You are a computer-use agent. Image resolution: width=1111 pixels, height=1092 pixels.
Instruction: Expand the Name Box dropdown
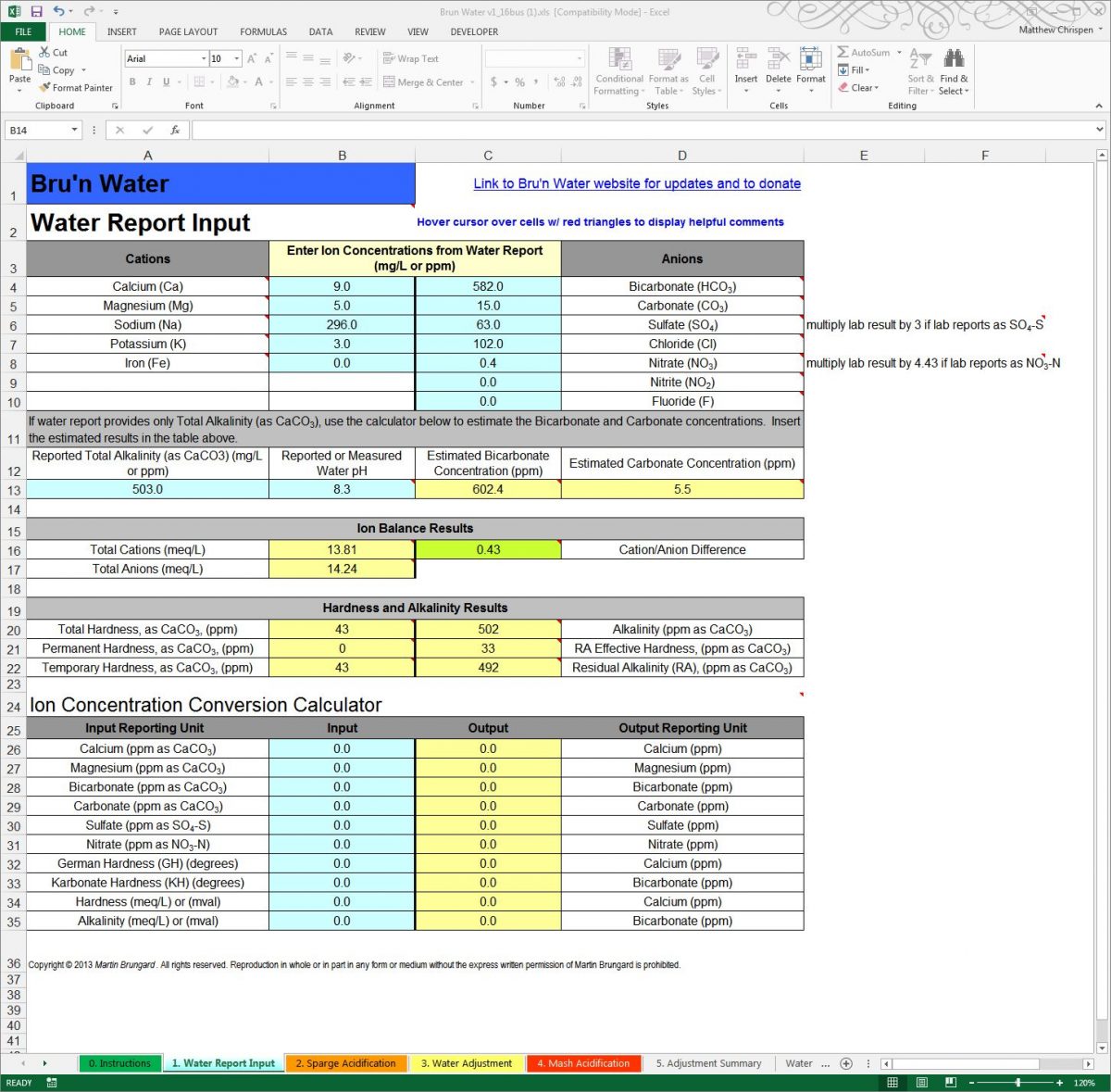coord(76,130)
